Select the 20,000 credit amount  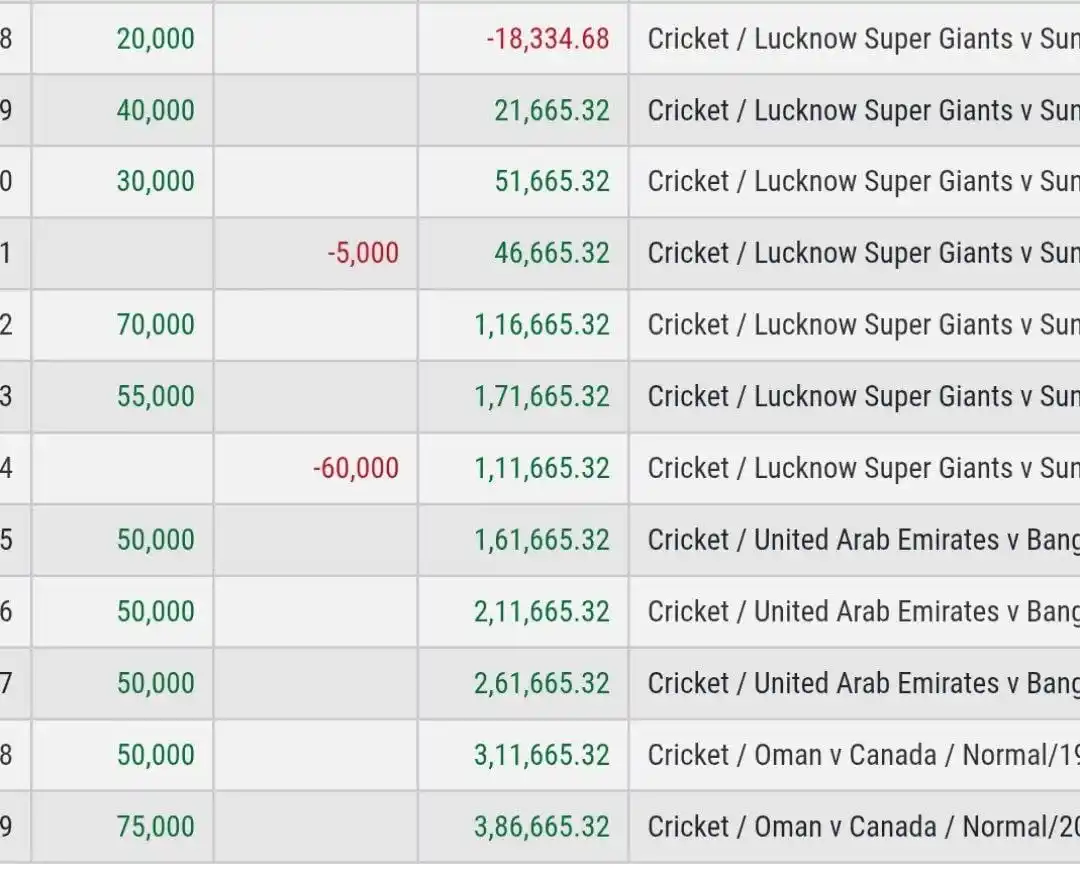(x=155, y=39)
